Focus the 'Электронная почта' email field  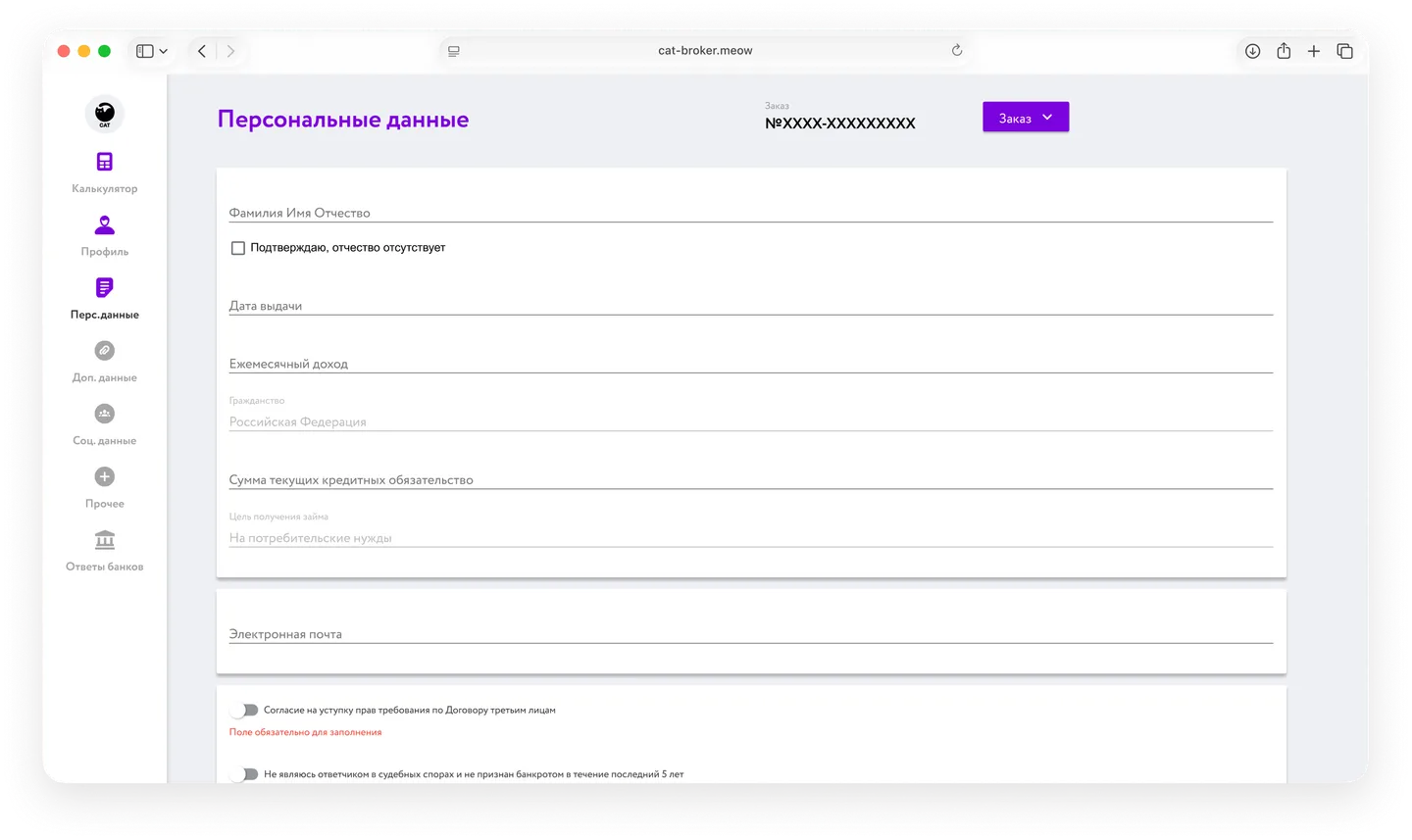point(750,633)
